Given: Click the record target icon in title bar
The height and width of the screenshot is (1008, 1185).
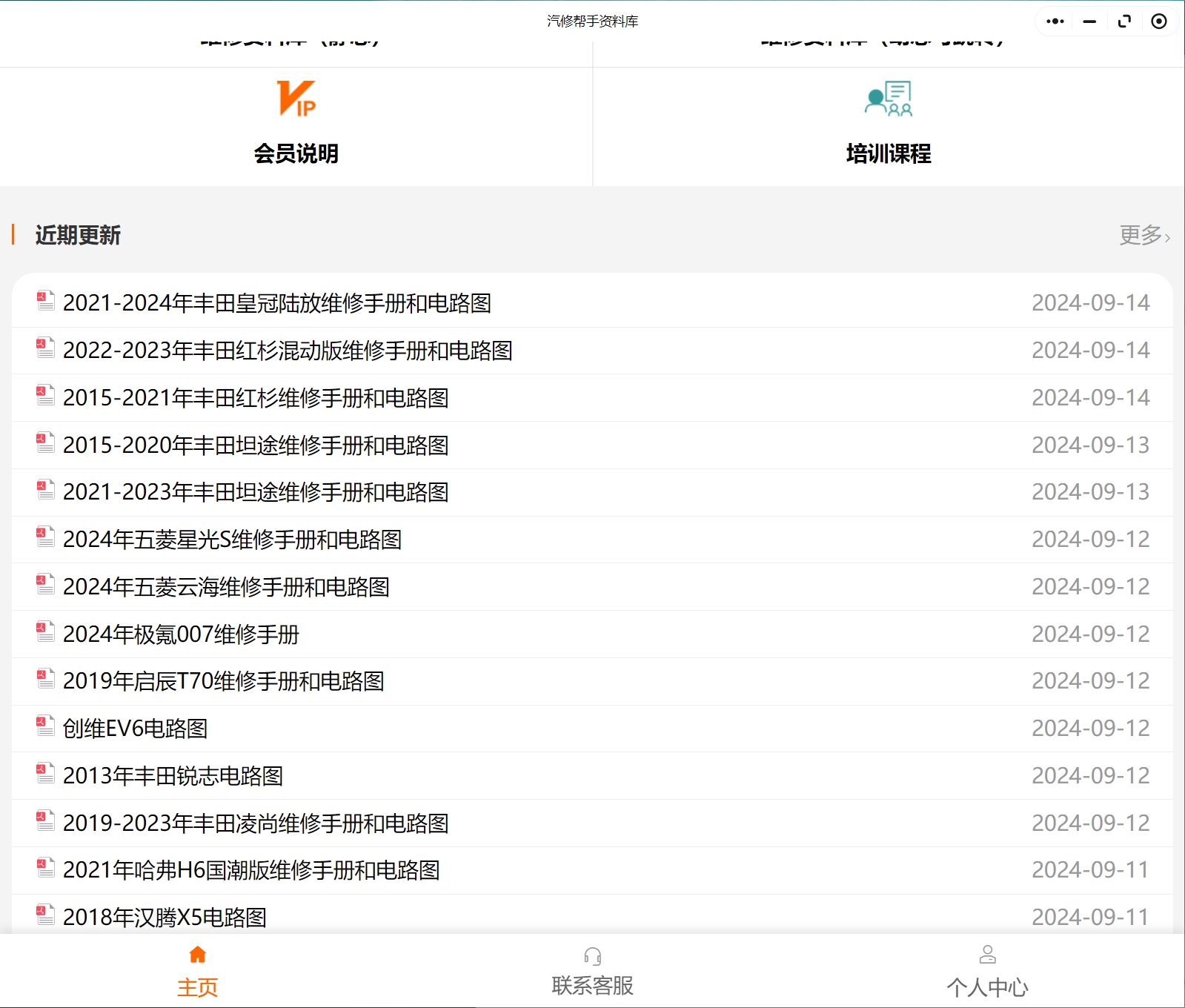Looking at the screenshot, I should tap(1159, 21).
